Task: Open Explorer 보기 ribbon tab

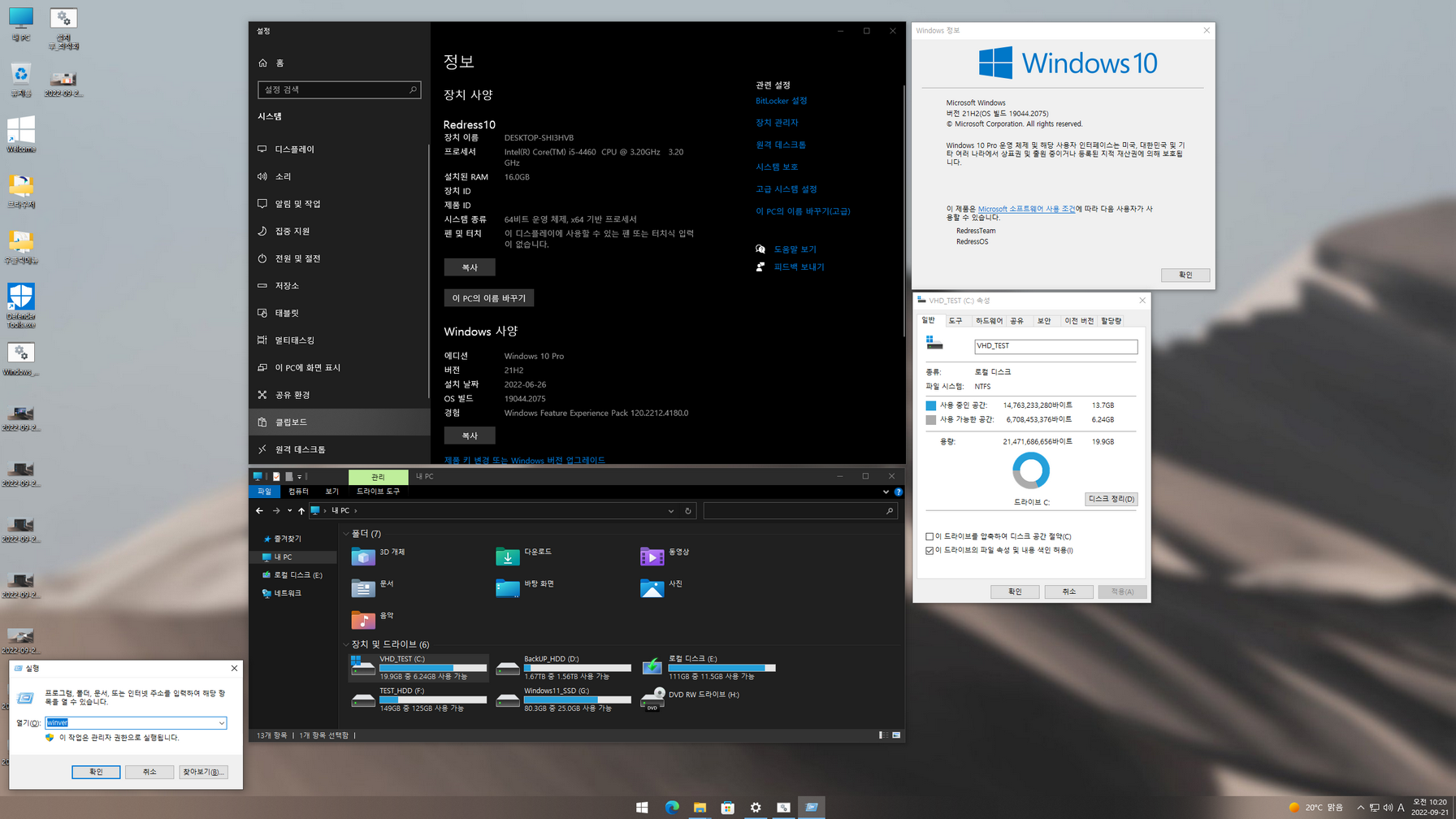Action: 331,492
